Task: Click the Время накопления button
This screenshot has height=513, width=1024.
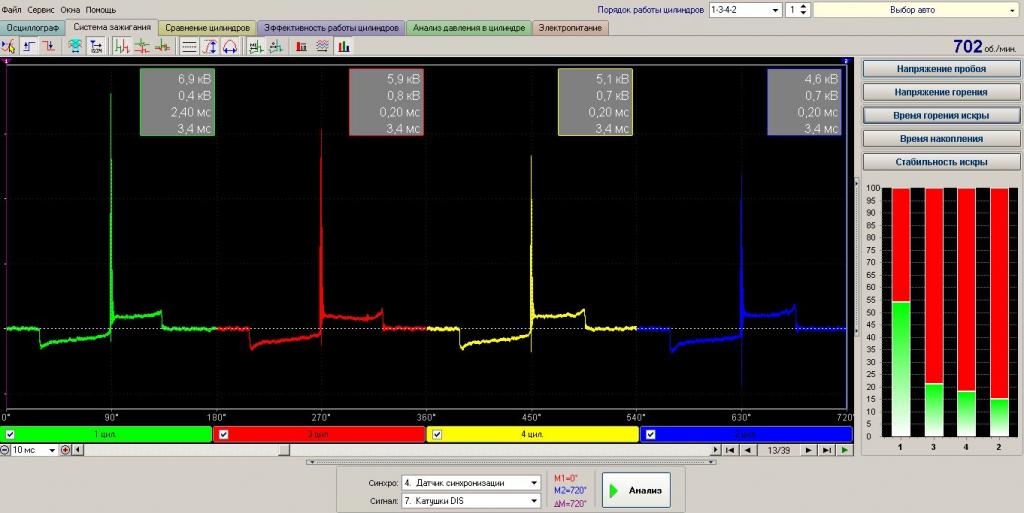Action: [x=941, y=138]
